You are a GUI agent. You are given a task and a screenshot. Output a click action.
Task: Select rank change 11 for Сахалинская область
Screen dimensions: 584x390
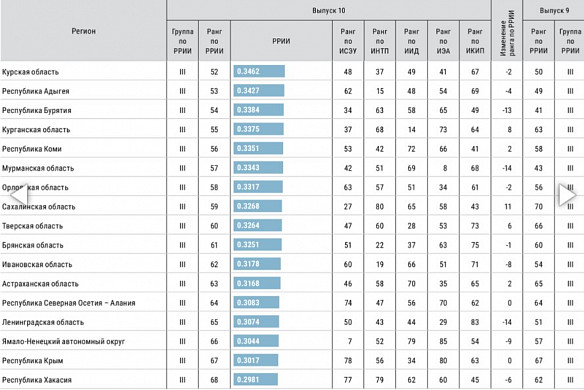[x=508, y=206]
